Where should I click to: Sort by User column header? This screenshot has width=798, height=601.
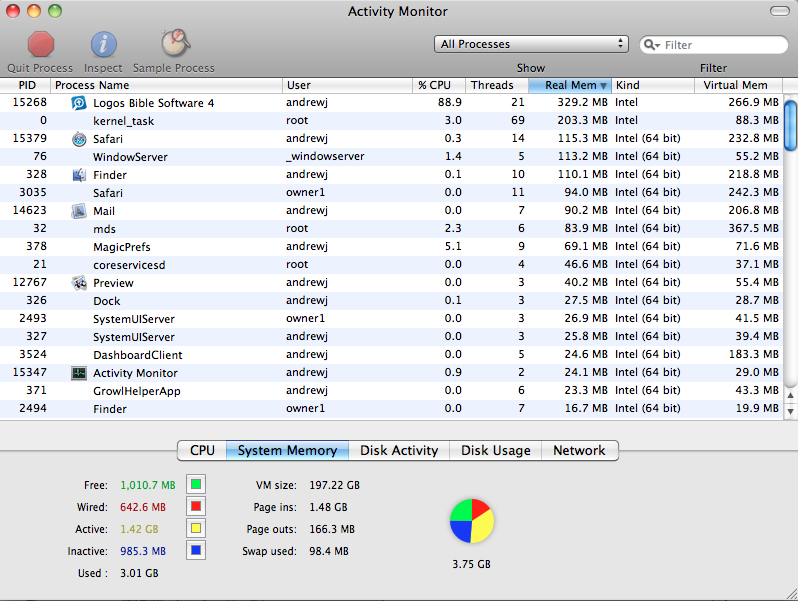click(x=347, y=85)
